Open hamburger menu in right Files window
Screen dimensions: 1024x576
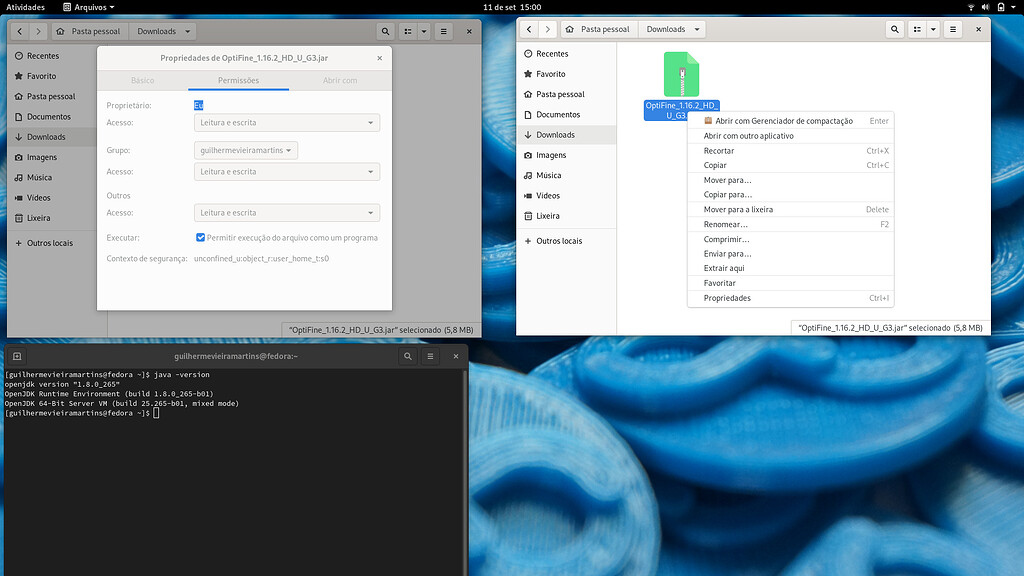click(953, 29)
